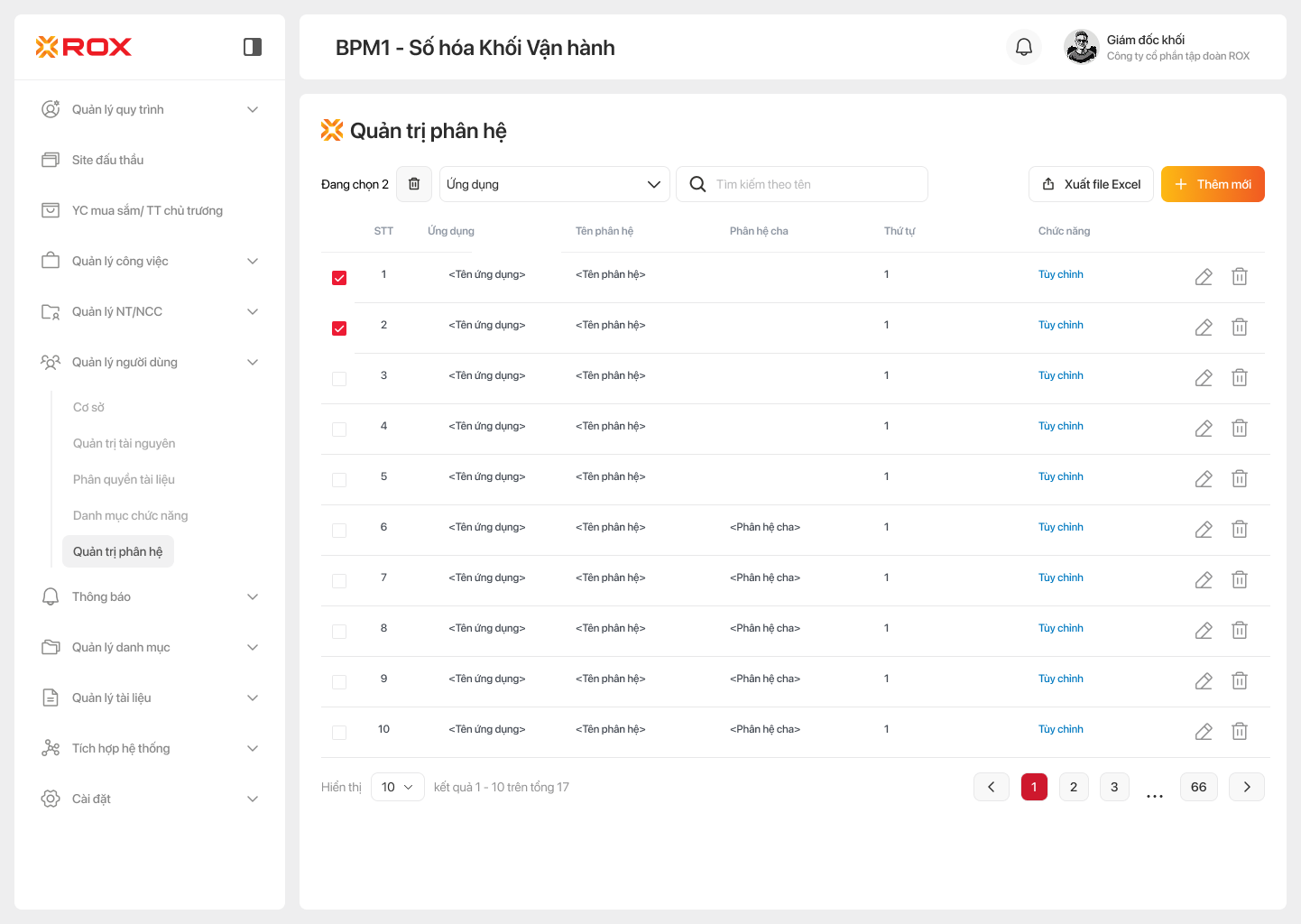Open the notification bell
The width and height of the screenshot is (1301, 924).
[x=1024, y=47]
